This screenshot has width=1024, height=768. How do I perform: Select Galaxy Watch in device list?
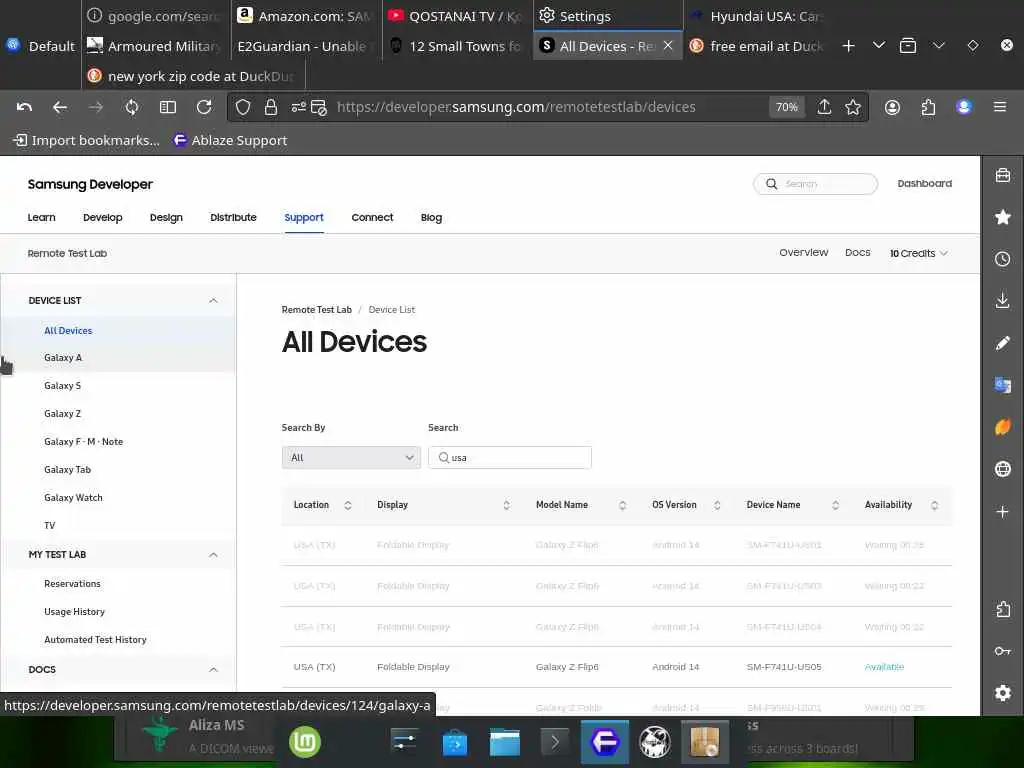point(73,498)
